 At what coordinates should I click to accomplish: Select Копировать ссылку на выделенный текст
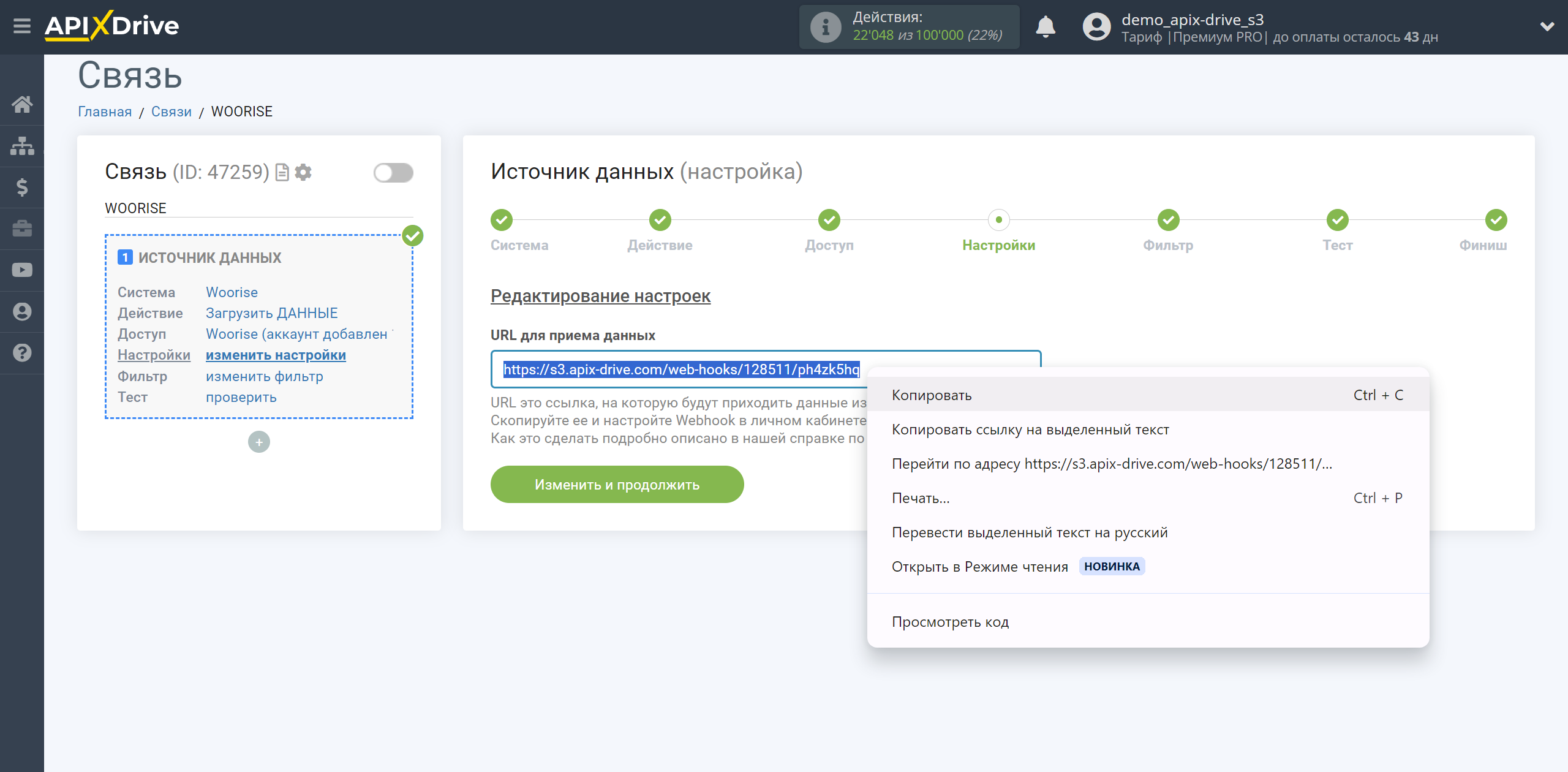click(1148, 430)
